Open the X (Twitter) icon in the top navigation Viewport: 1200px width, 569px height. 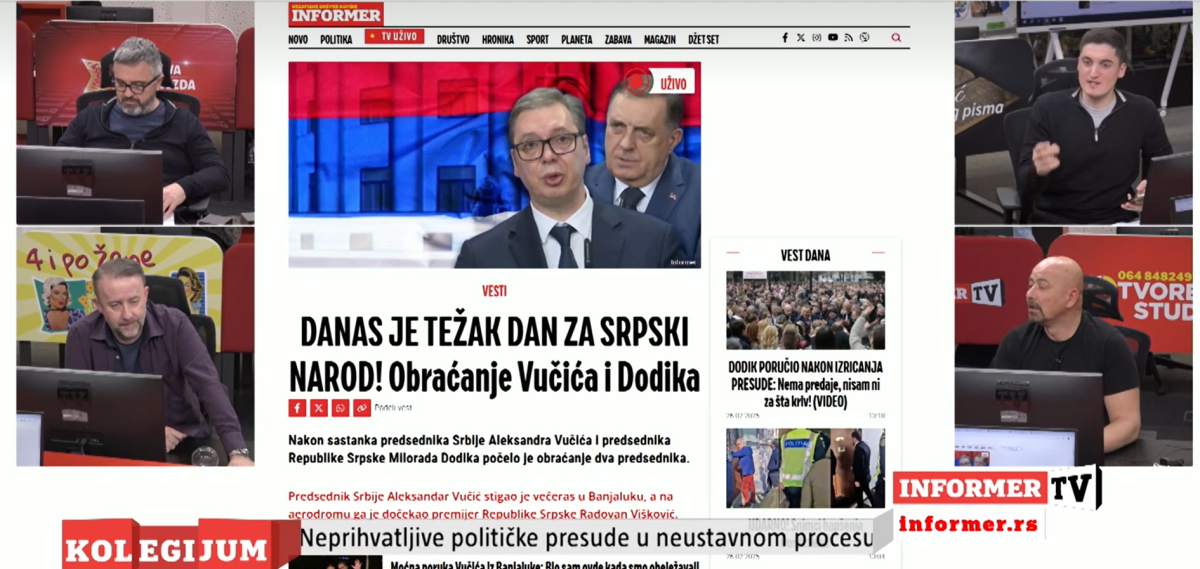point(801,38)
